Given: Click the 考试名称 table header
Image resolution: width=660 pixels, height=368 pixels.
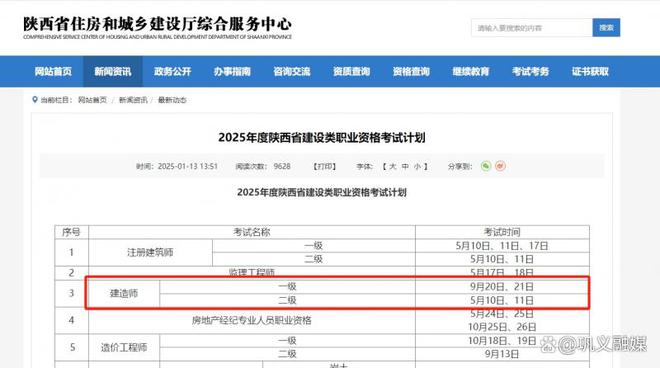Looking at the screenshot, I should click(x=252, y=232).
